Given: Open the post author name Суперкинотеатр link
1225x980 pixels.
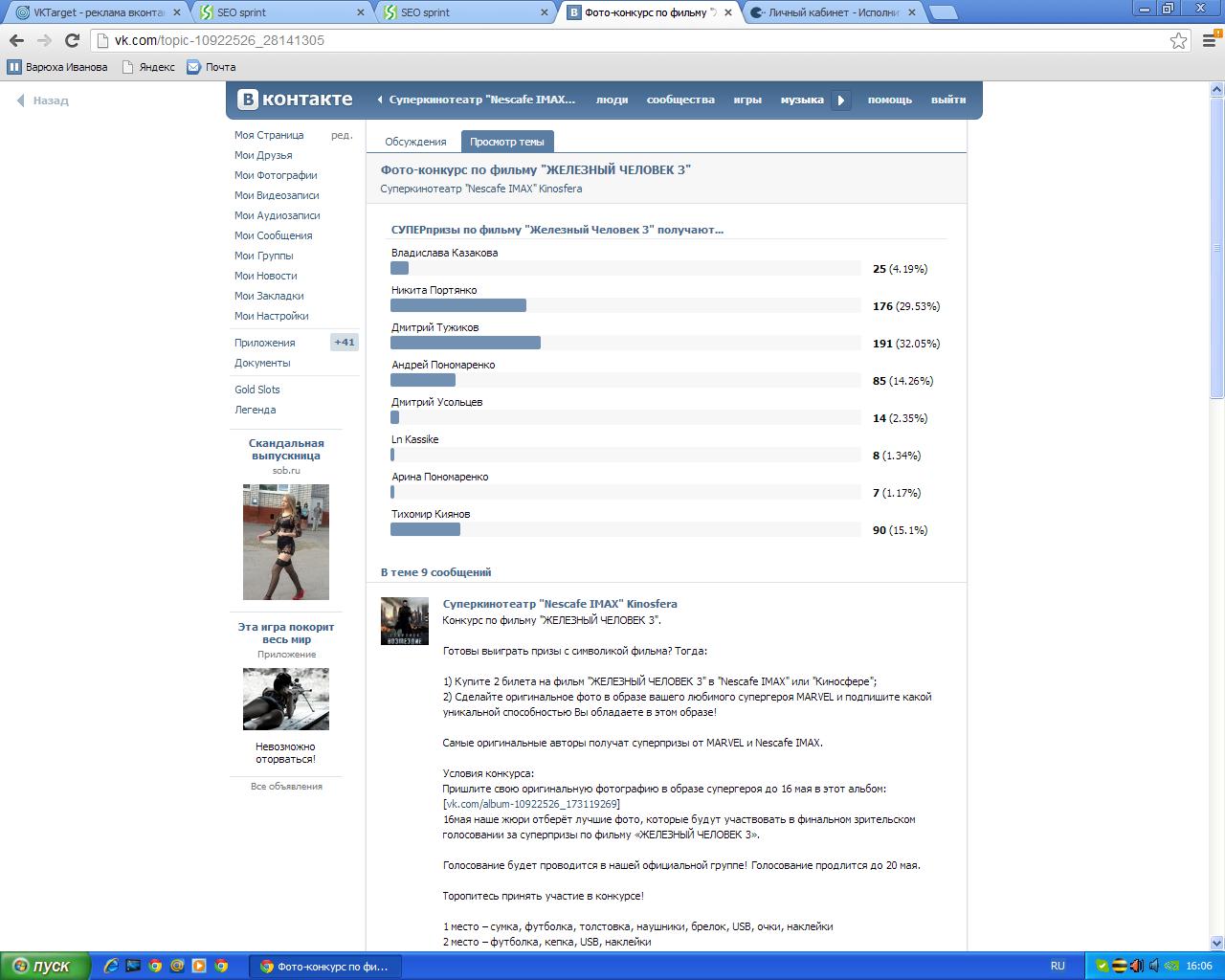Looking at the screenshot, I should click(560, 604).
